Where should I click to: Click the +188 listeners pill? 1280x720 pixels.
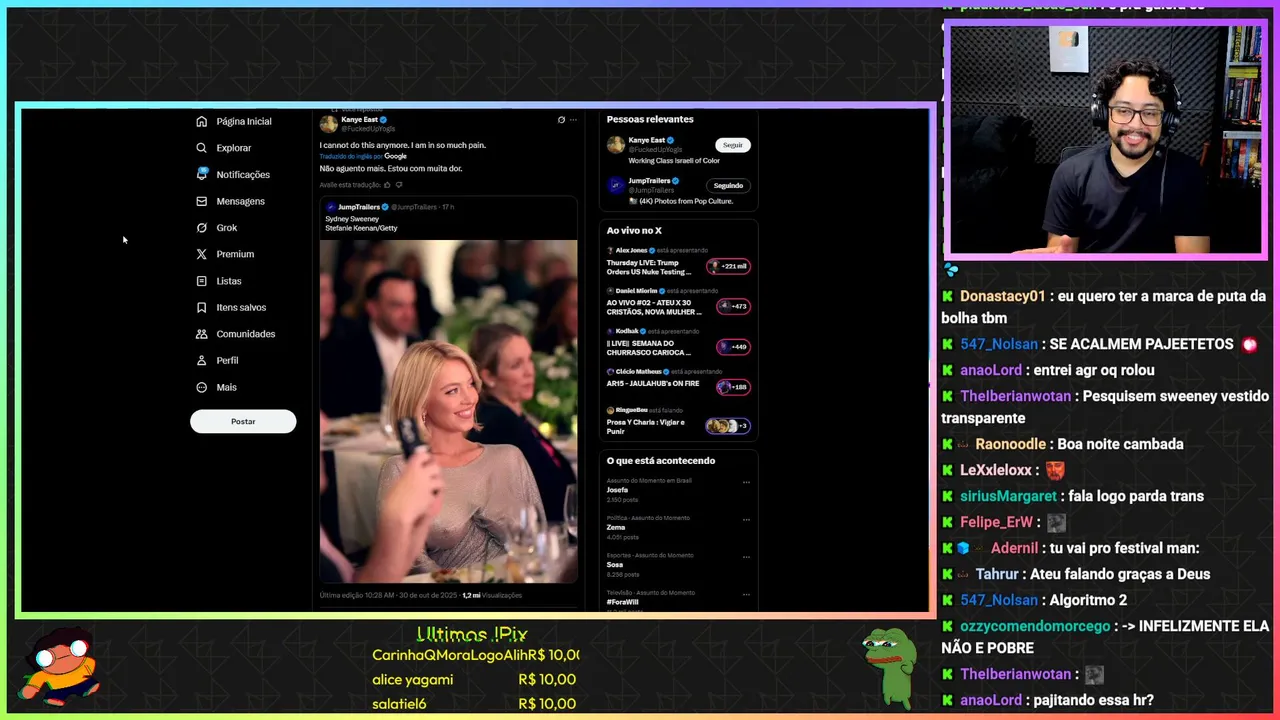733,386
